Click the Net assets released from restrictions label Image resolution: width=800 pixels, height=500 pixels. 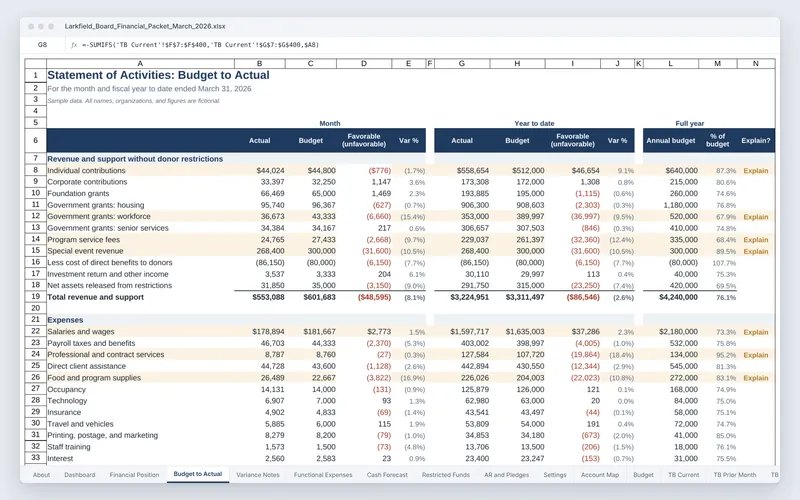click(x=110, y=285)
